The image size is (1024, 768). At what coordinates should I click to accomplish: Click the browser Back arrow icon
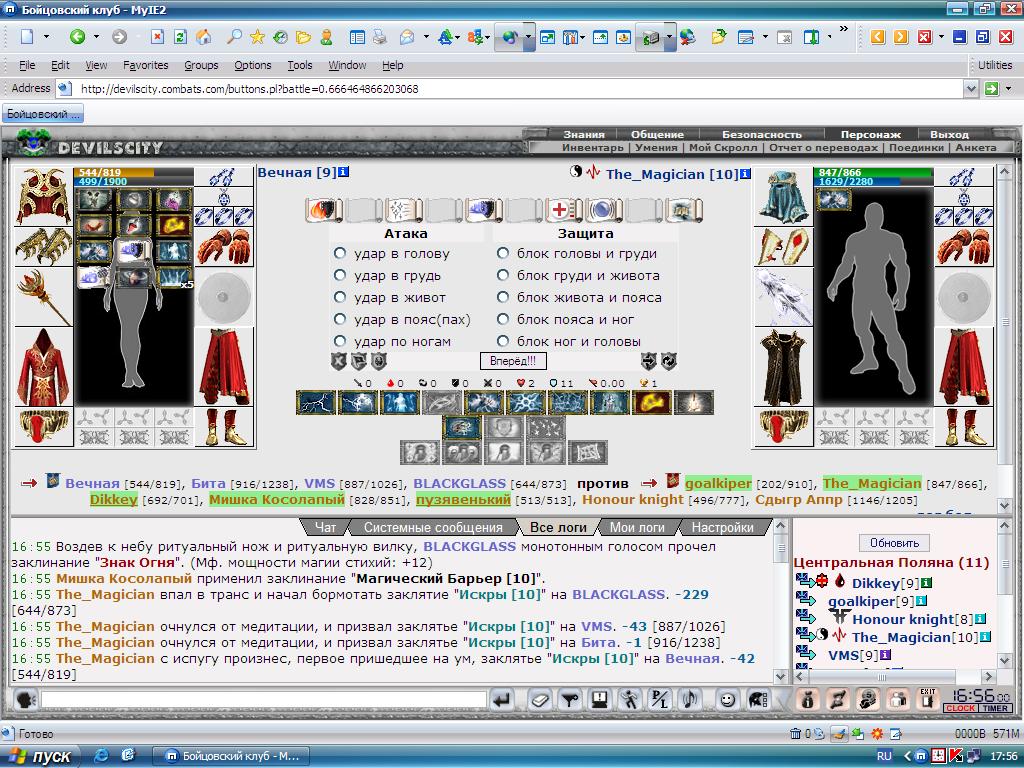(x=78, y=37)
